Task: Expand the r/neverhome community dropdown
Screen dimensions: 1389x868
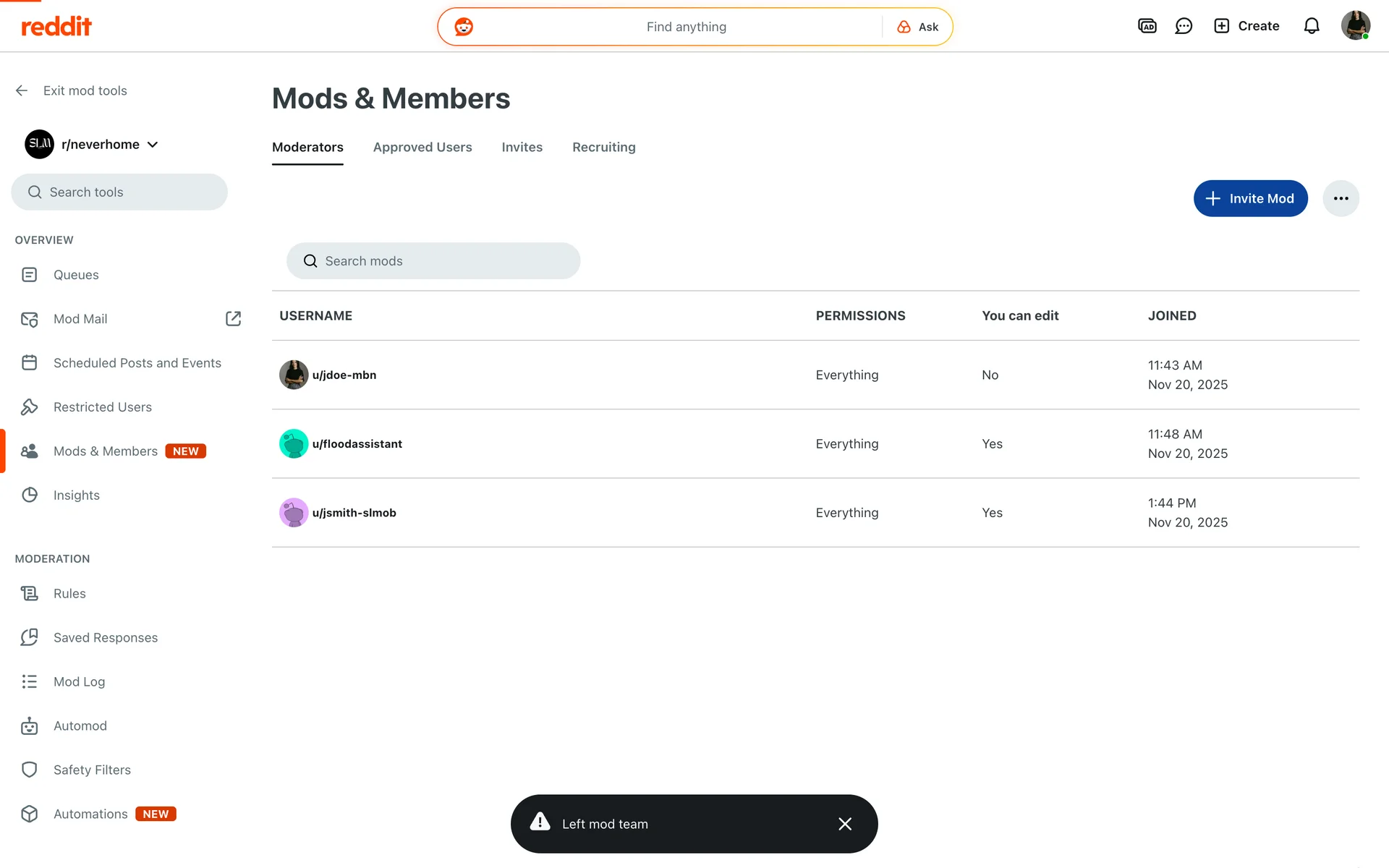Action: [x=153, y=145]
